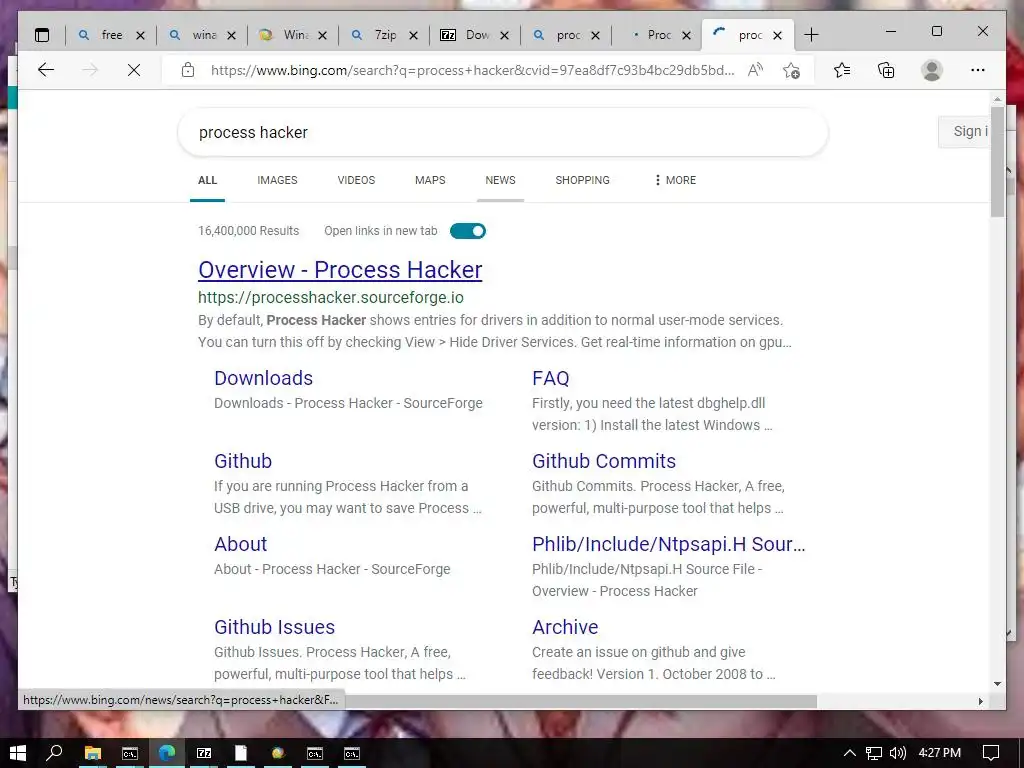
Task: Select the SHOPPING search category
Action: pos(583,180)
